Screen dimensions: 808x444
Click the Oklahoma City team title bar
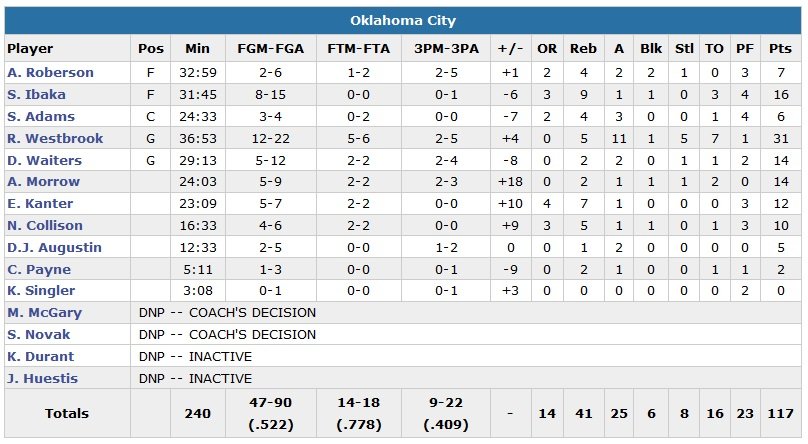[403, 20]
